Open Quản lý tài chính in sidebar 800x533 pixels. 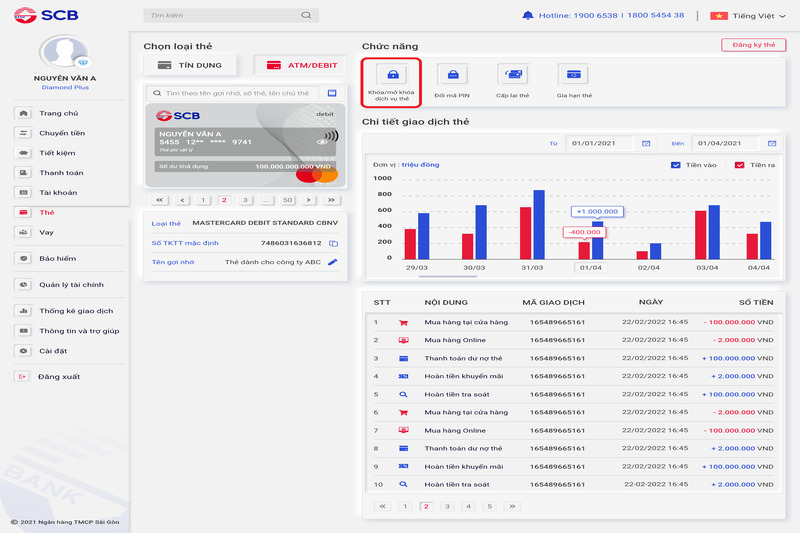point(69,285)
